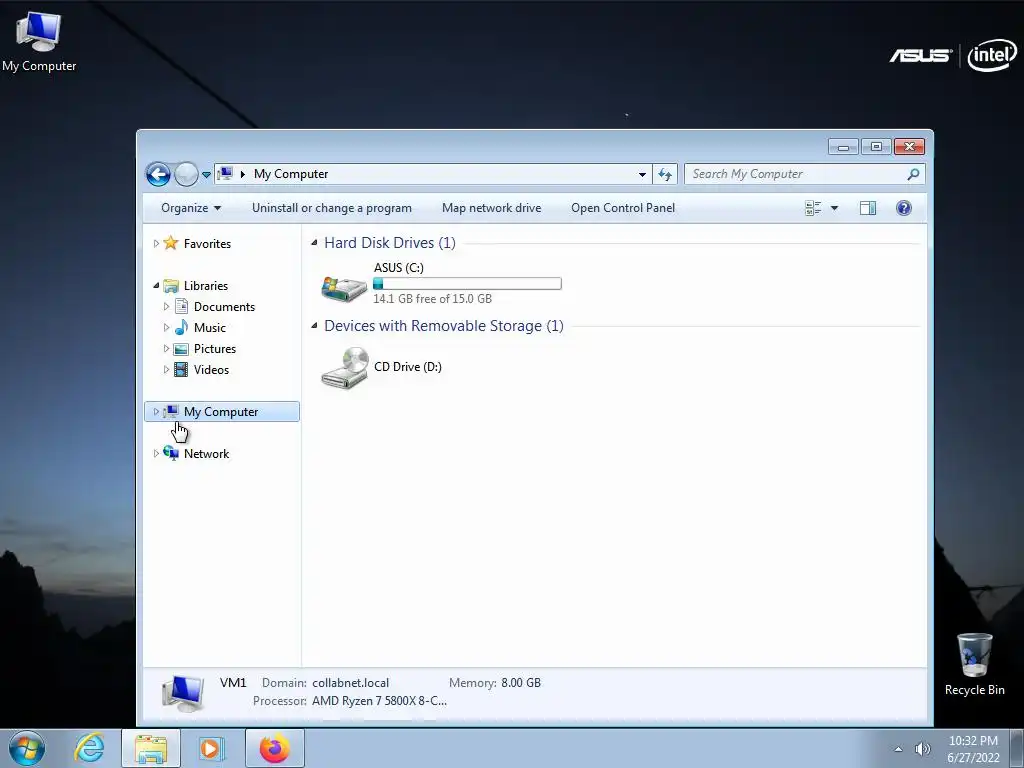This screenshot has width=1024, height=768.
Task: Click the AMD Ryzen 7 processor value
Action: 379,701
